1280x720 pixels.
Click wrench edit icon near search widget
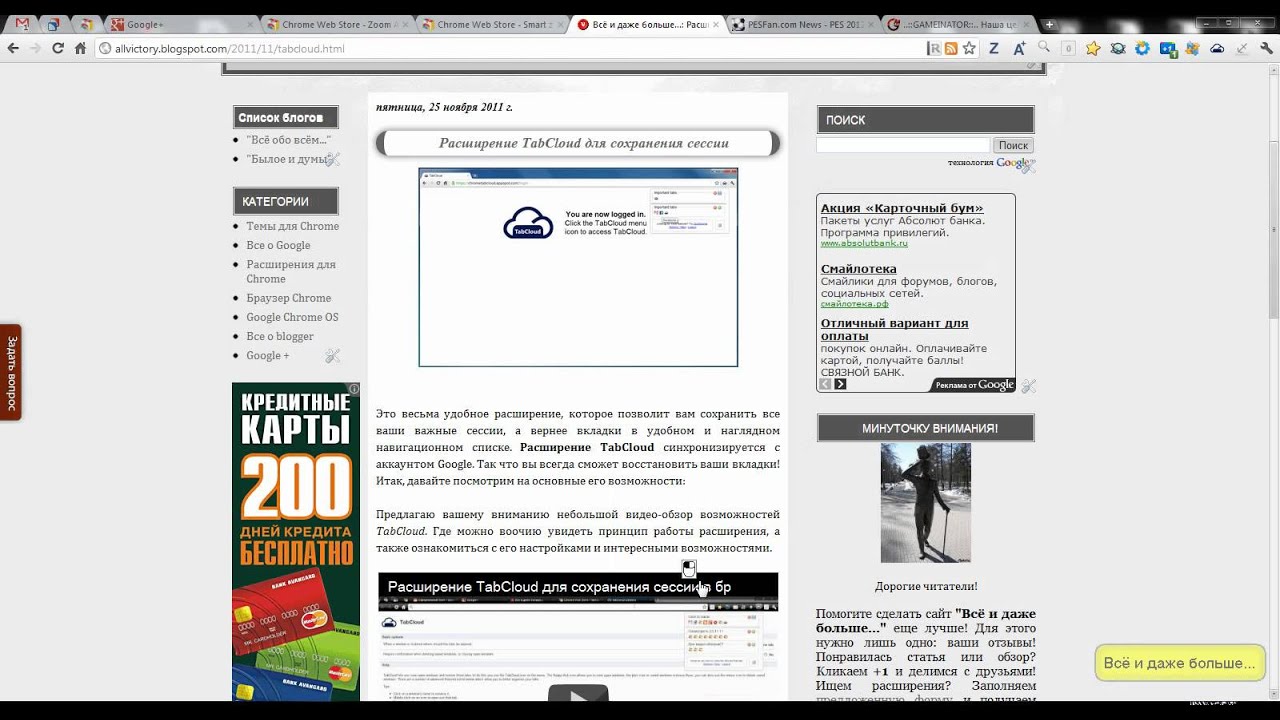click(x=1028, y=166)
